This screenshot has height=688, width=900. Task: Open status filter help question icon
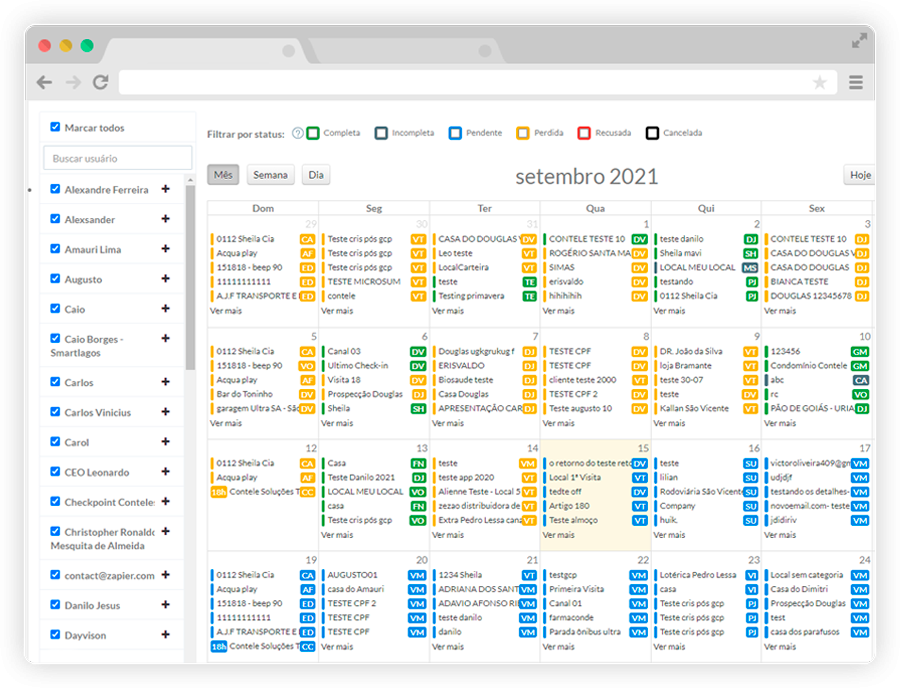coord(297,133)
